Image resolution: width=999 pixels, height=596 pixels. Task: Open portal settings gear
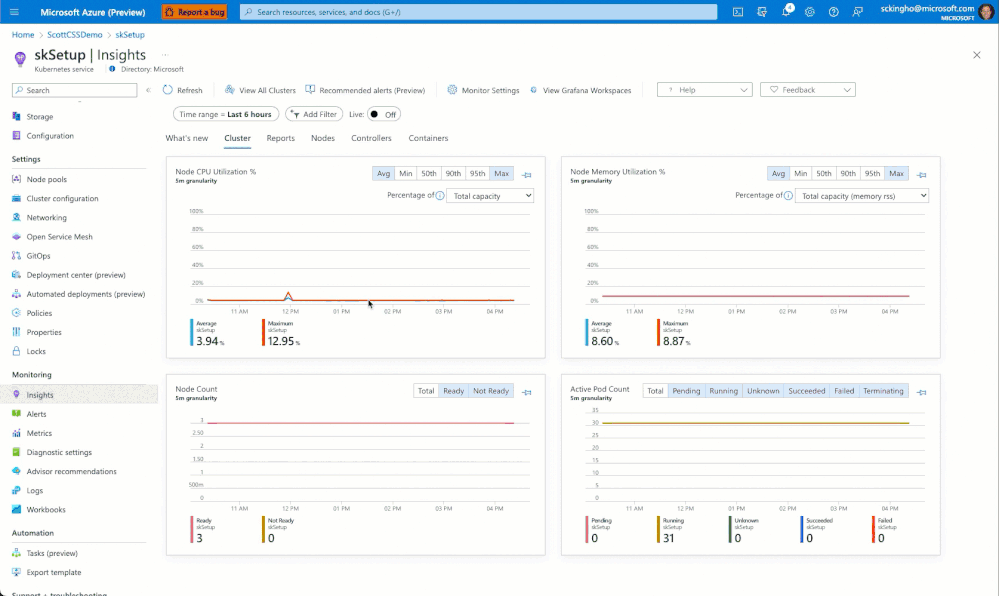[810, 12]
